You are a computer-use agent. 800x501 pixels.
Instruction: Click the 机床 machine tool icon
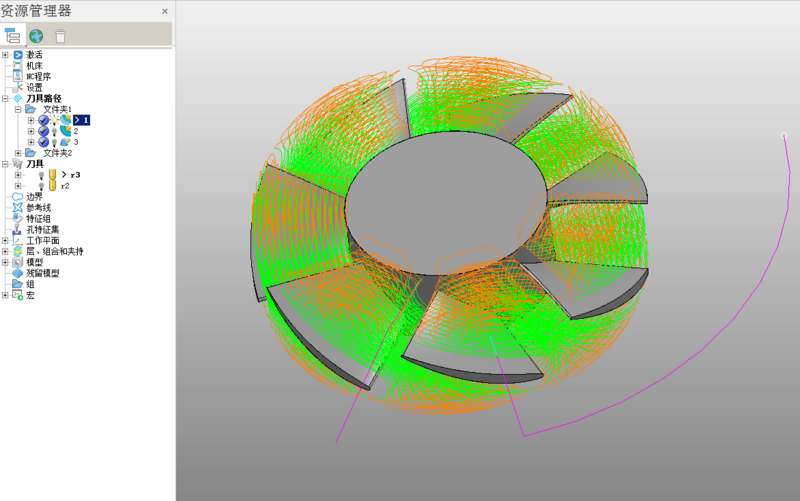pyautogui.click(x=18, y=65)
